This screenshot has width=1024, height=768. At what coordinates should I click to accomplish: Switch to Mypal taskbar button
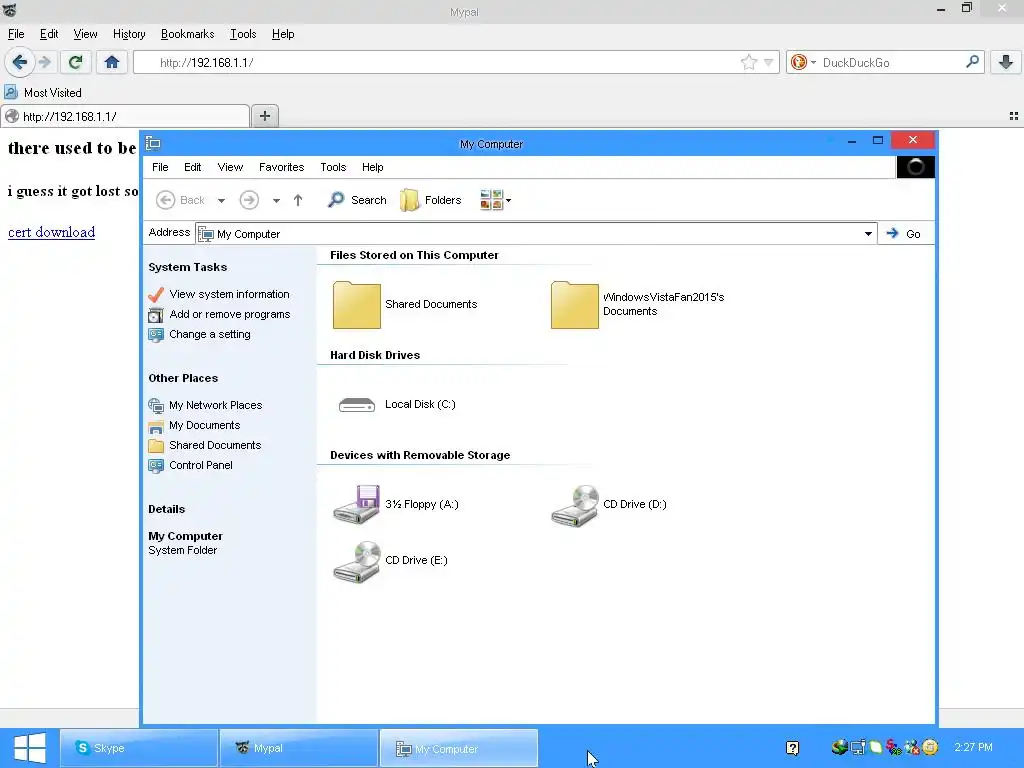[x=299, y=748]
